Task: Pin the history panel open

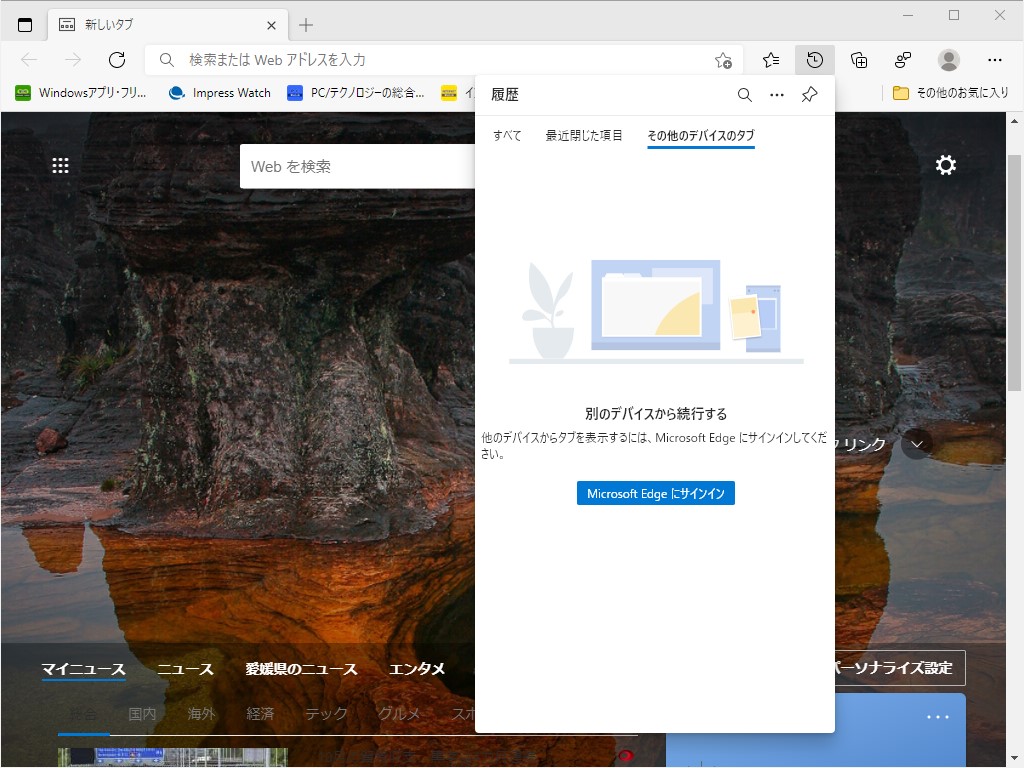Action: [809, 95]
